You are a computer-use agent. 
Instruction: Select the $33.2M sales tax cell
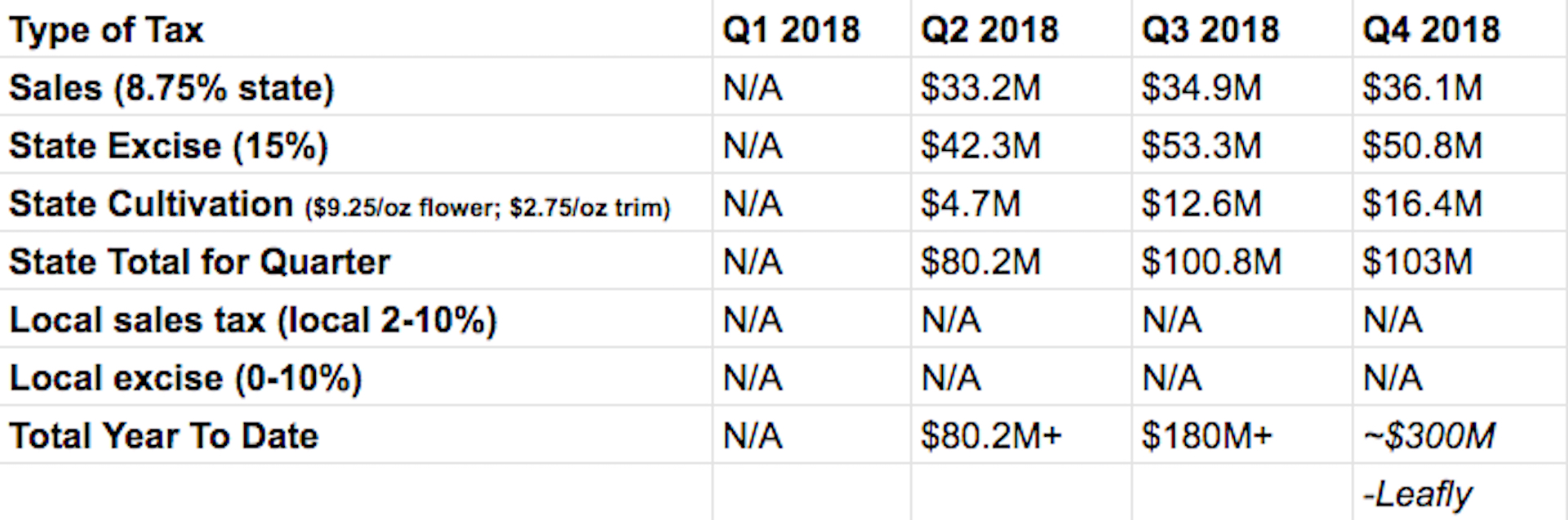coord(980,88)
